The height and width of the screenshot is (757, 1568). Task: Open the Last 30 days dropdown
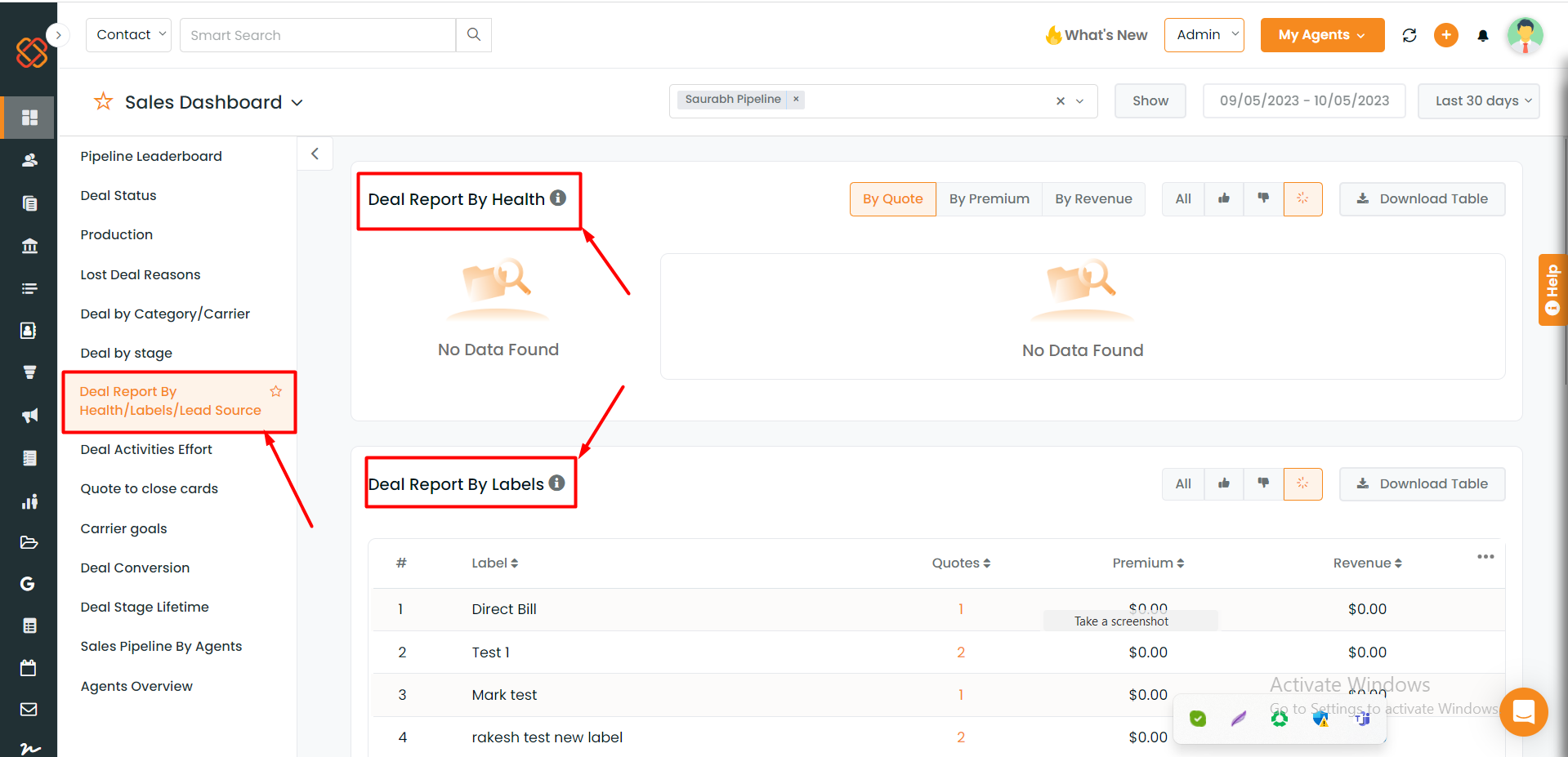1478,101
